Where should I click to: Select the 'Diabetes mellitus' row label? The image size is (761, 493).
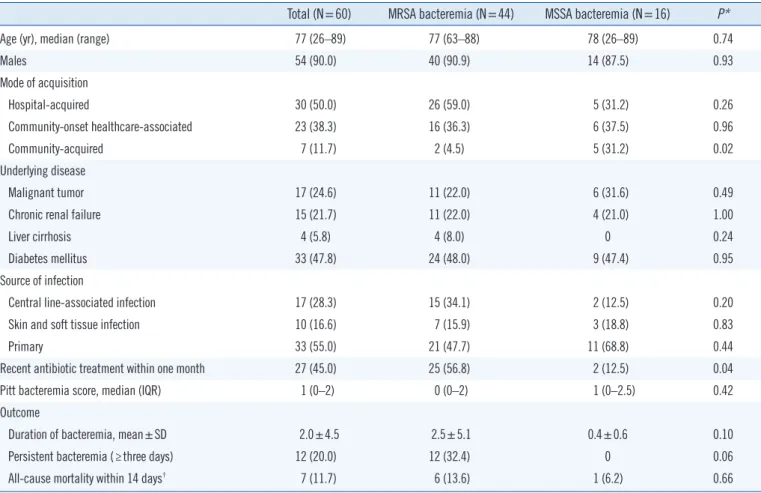(48, 259)
